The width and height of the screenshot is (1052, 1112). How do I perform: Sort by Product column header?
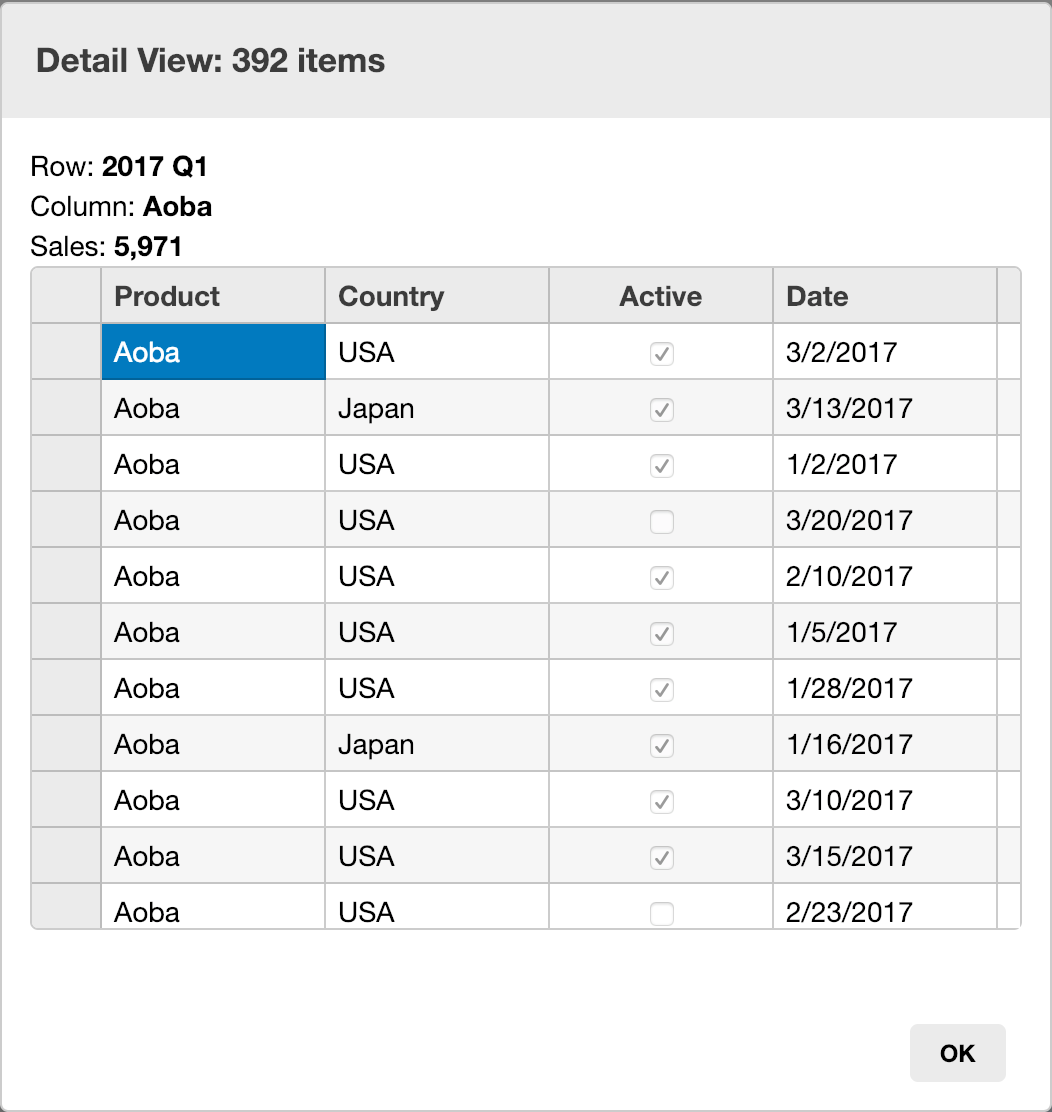212,296
